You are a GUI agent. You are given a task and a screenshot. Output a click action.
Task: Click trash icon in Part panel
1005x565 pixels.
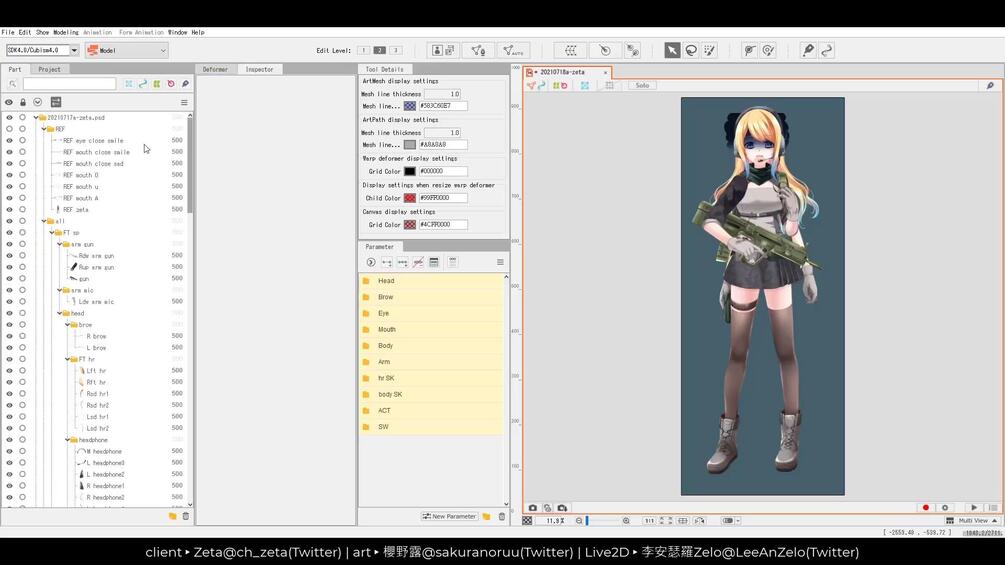click(x=186, y=516)
